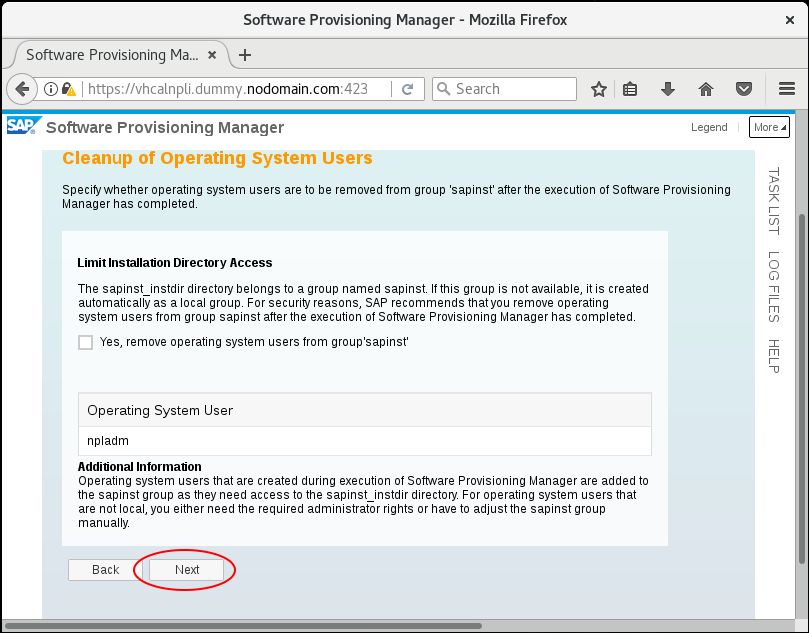
Task: Open the LOG FILES side tab
Action: (x=773, y=287)
